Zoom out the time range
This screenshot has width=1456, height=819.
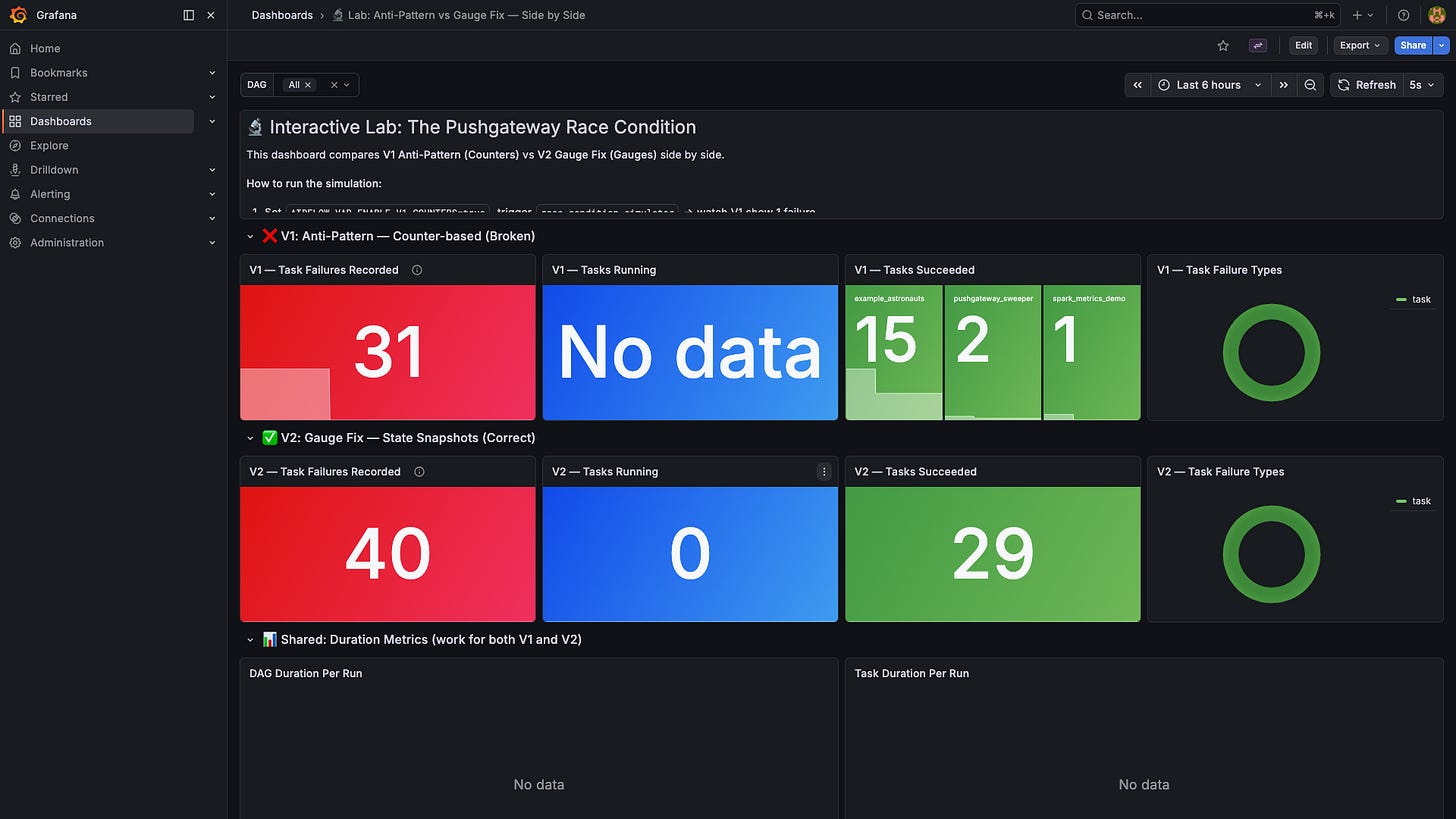click(1310, 85)
